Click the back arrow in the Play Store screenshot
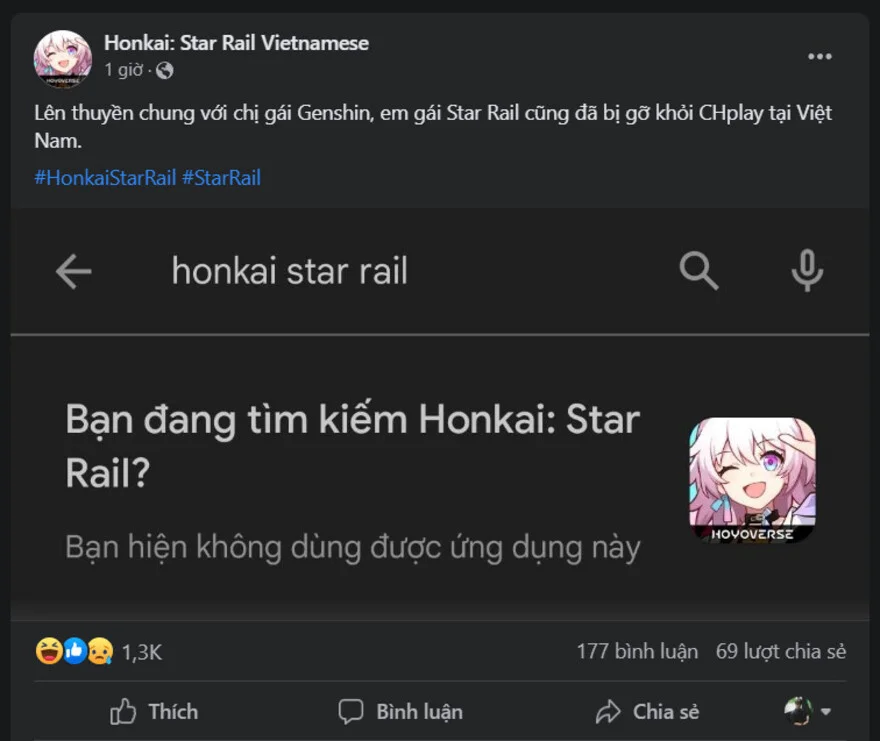Viewport: 880px width, 741px height. [x=74, y=271]
